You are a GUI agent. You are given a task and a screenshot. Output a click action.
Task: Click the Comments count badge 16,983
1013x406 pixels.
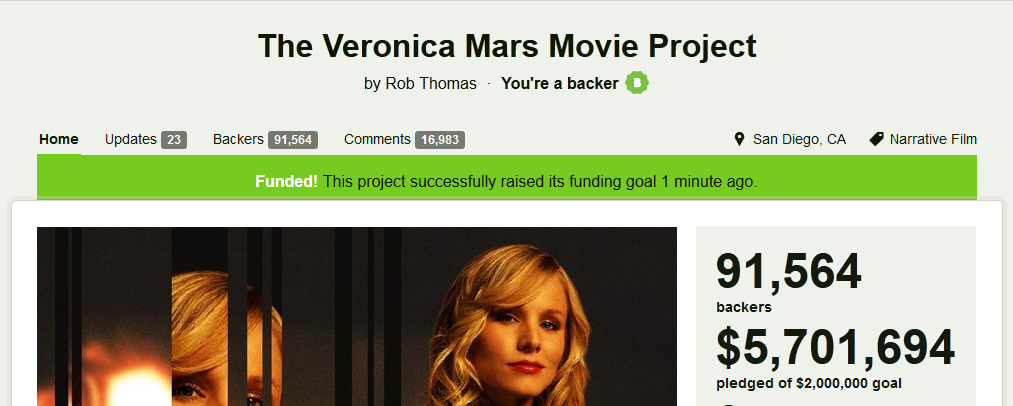tap(440, 140)
